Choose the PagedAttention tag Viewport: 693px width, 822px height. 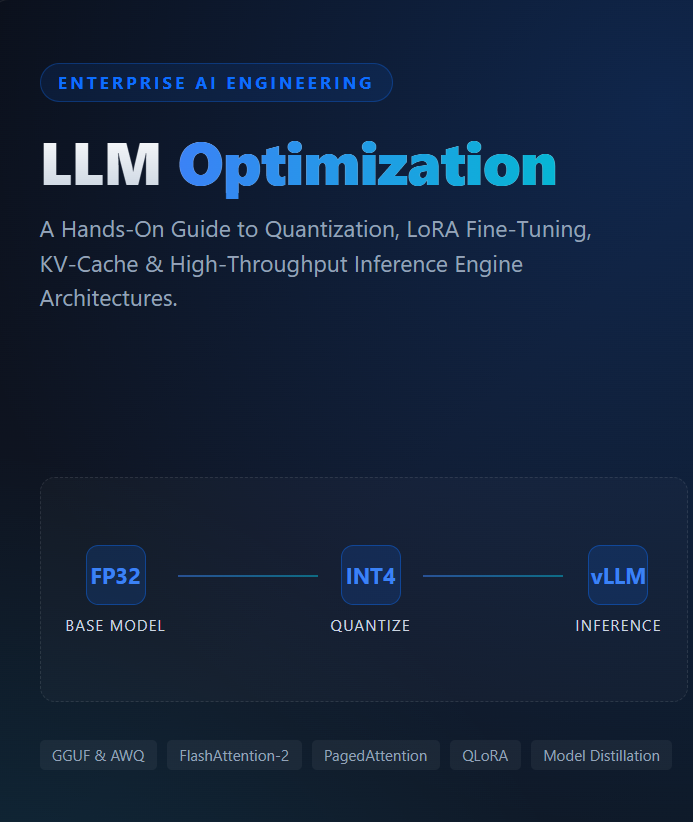(x=376, y=755)
